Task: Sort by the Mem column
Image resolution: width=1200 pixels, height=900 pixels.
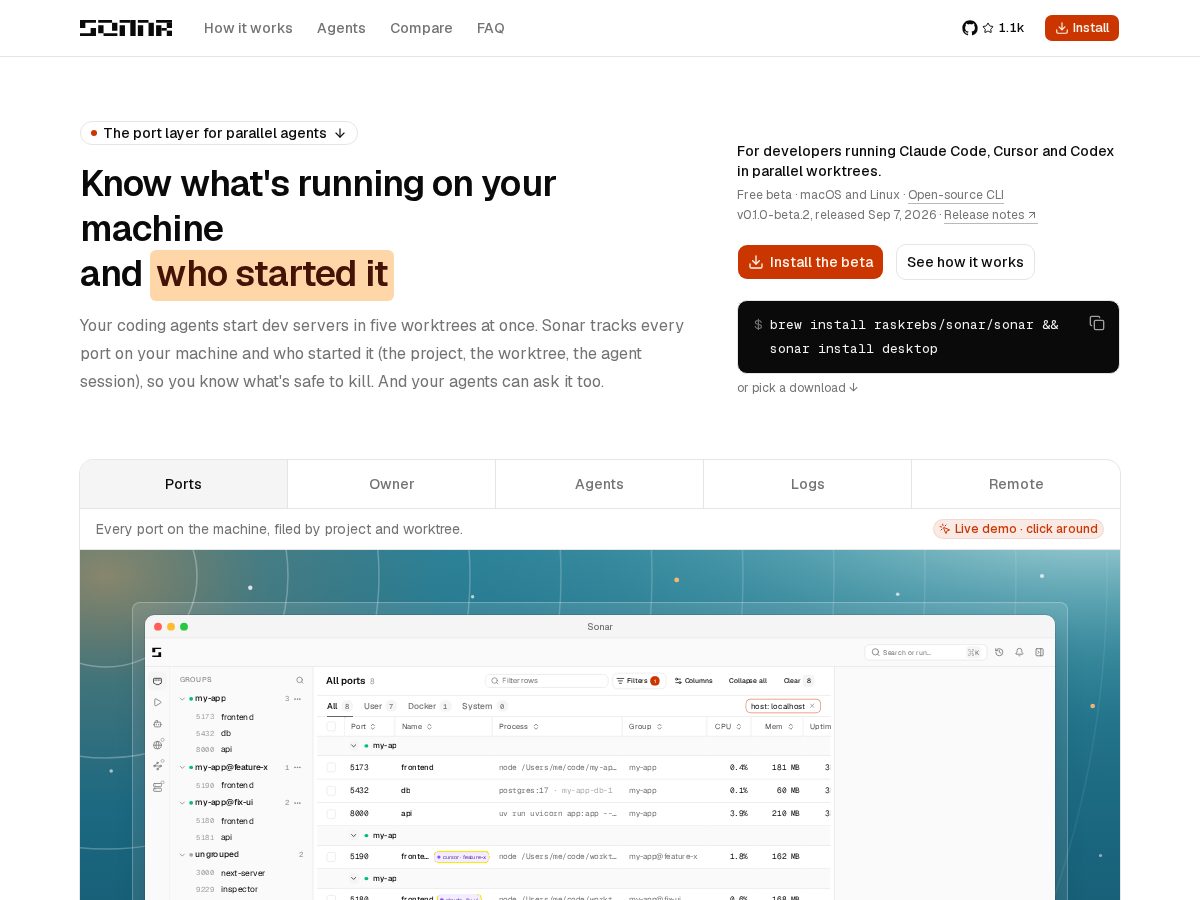Action: tap(778, 726)
